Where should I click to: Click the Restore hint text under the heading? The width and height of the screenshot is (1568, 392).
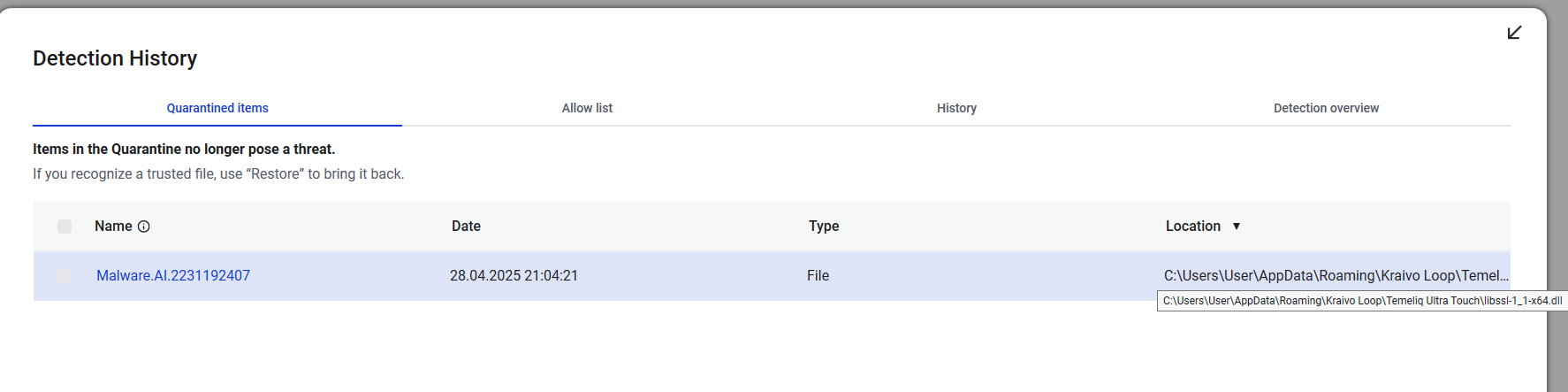click(218, 174)
